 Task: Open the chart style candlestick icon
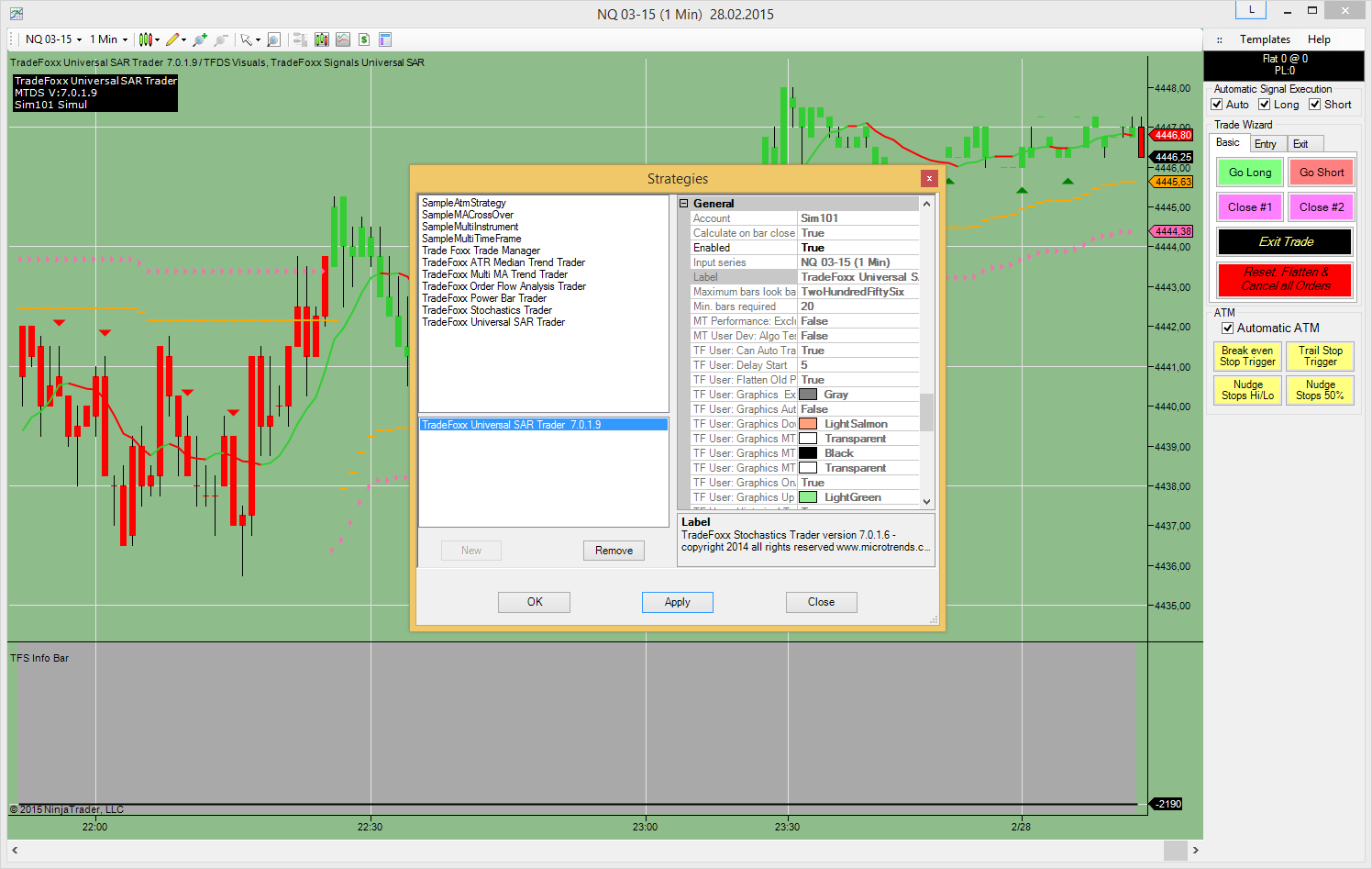pyautogui.click(x=145, y=39)
